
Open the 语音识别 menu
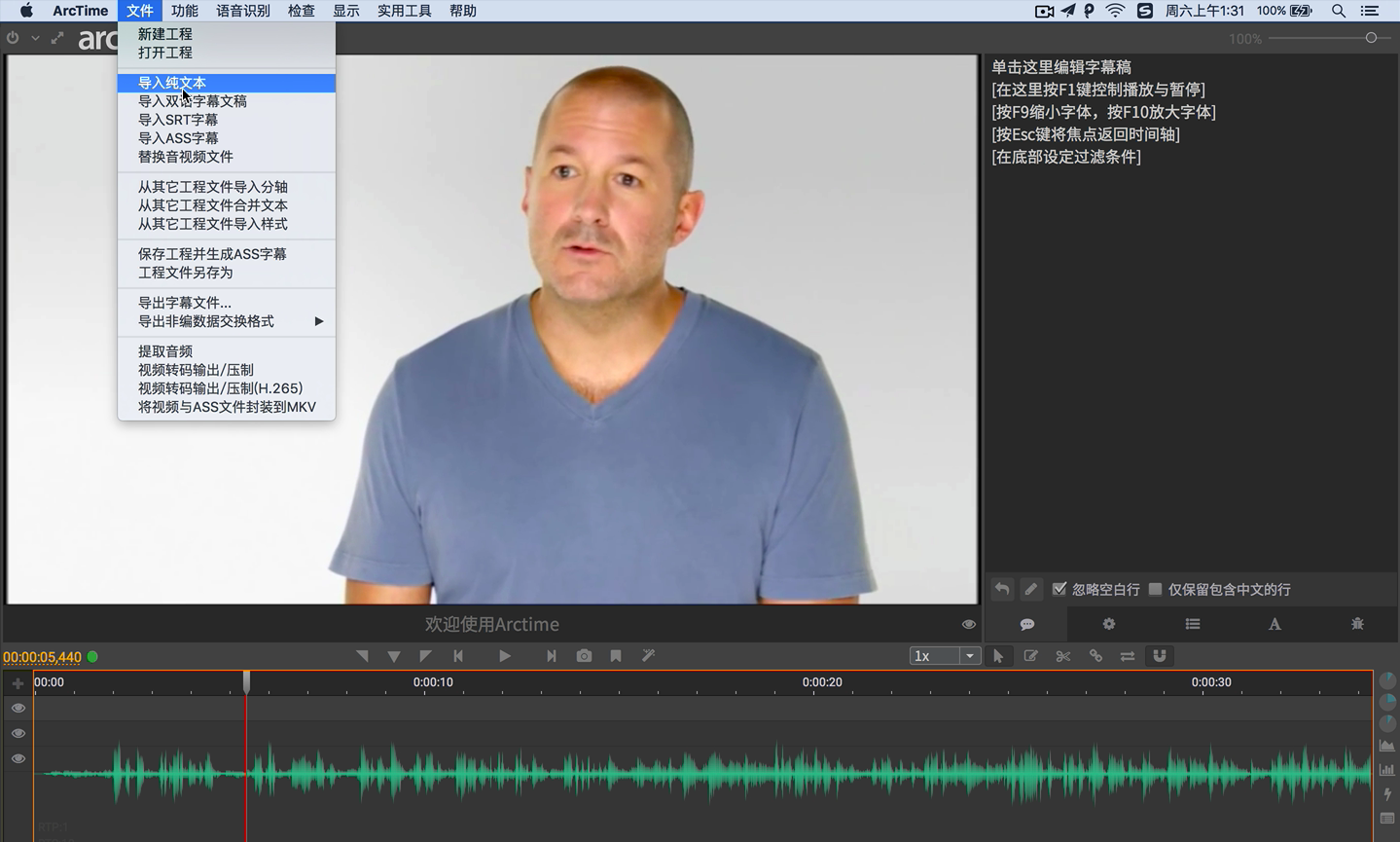pos(243,11)
